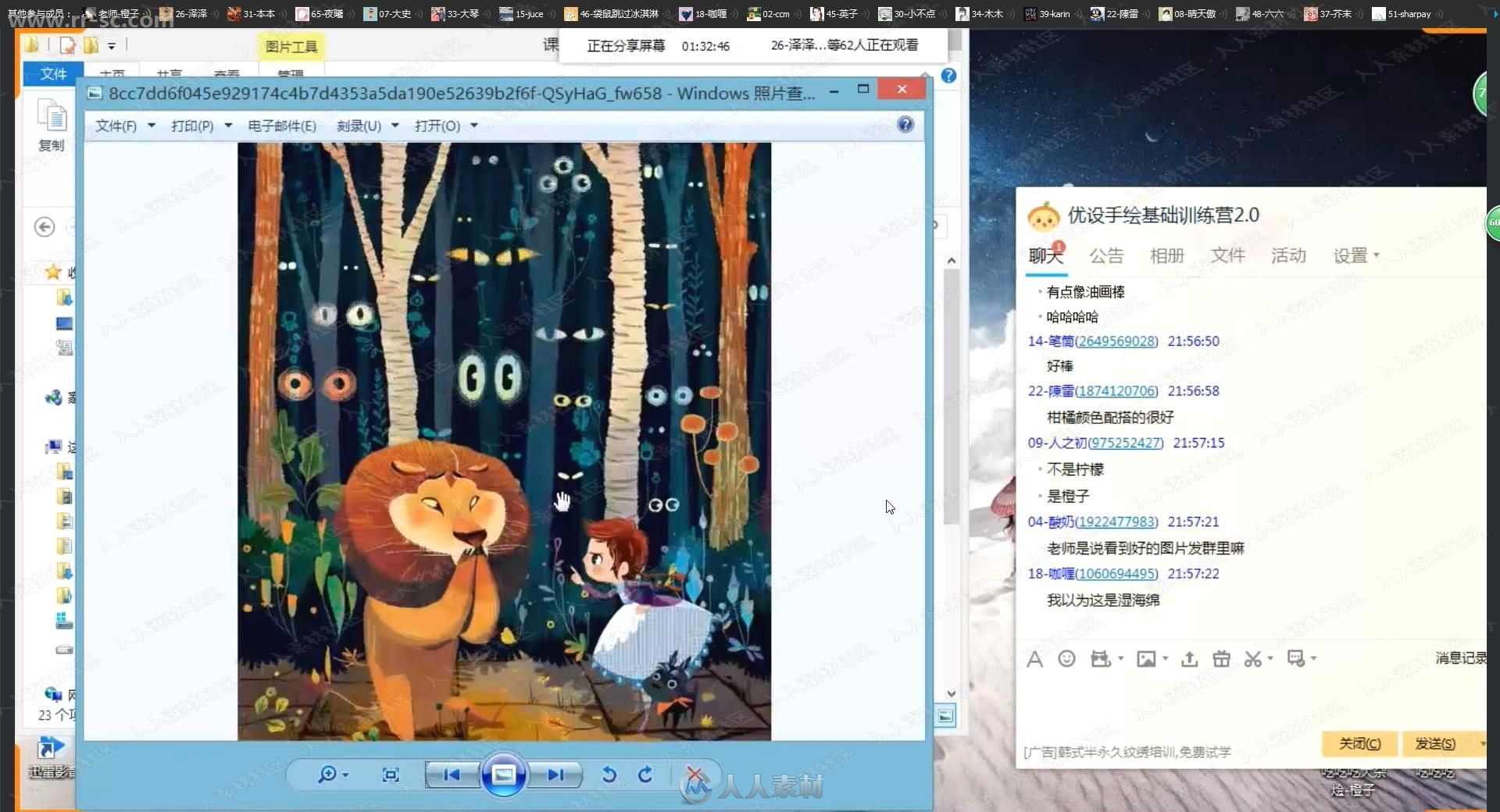Click the actual size fit button
This screenshot has height=812, width=1500.
tap(391, 775)
